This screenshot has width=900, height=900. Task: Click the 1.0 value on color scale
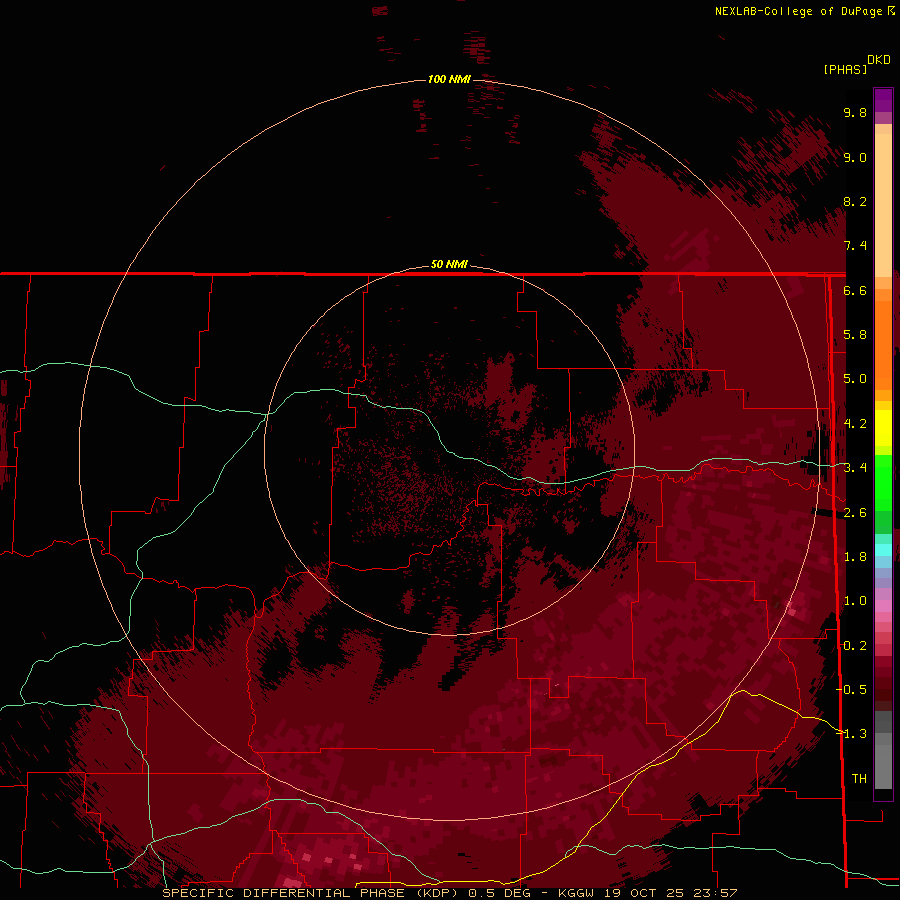click(855, 601)
